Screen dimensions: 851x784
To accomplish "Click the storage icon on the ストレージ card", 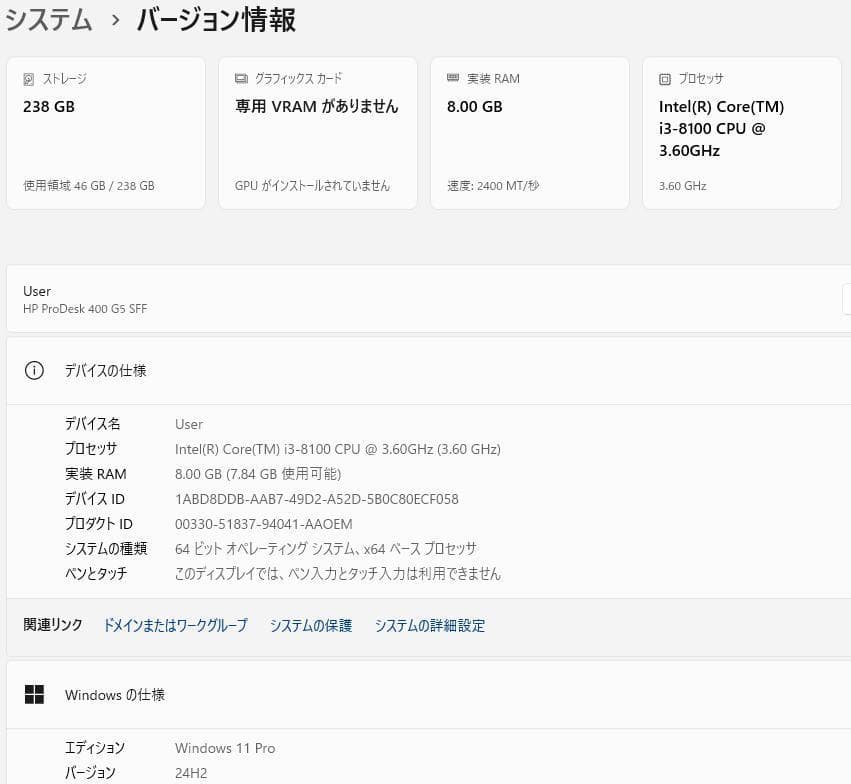I will click(31, 78).
